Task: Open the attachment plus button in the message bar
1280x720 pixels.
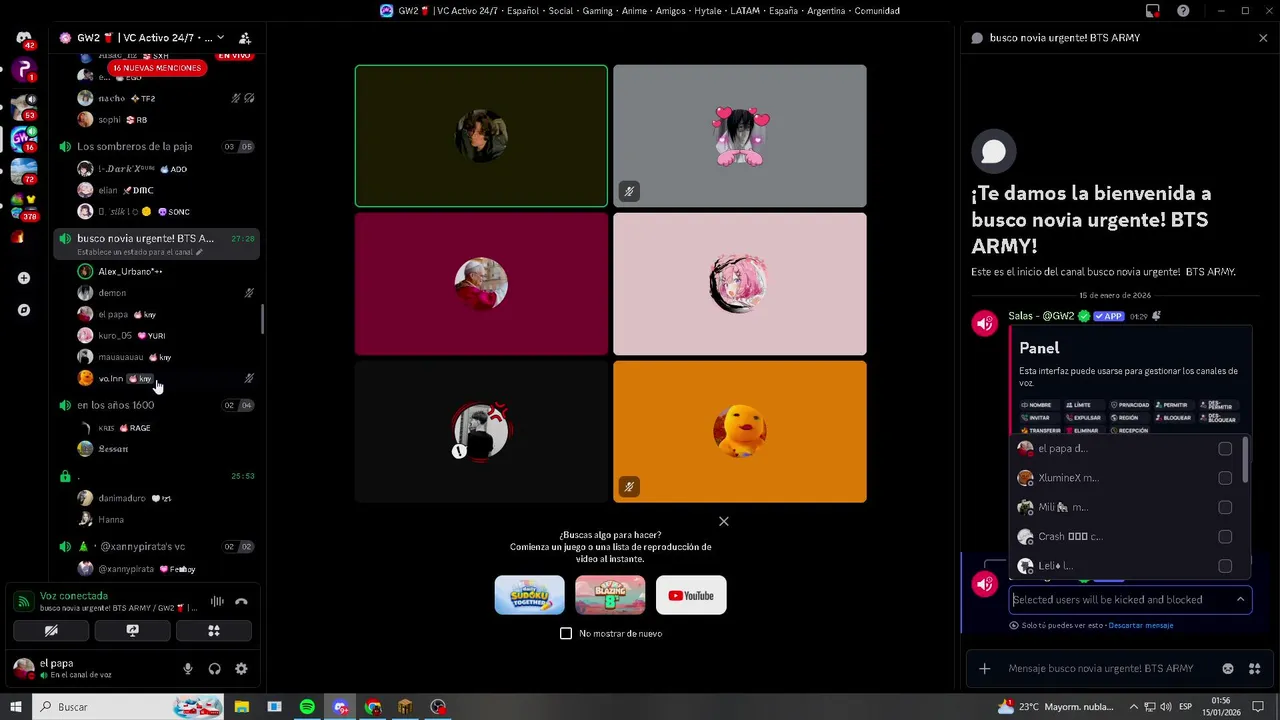Action: coord(984,668)
